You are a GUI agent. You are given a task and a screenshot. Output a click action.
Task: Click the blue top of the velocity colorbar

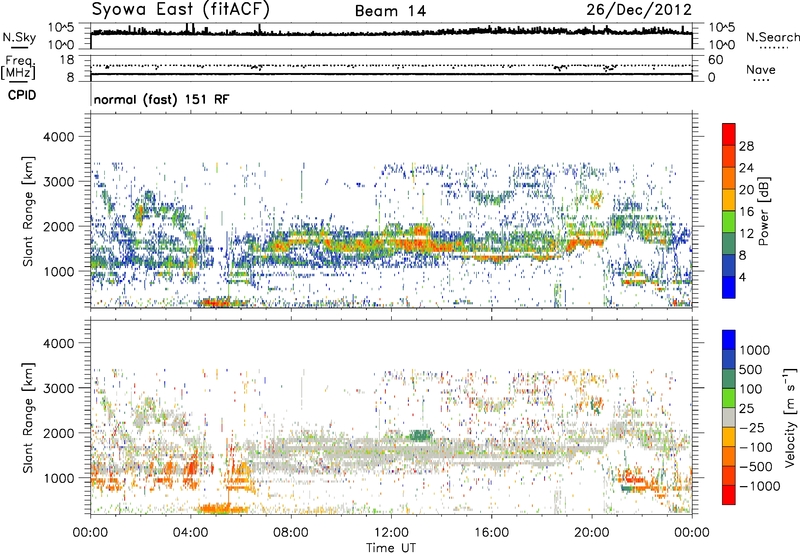[x=729, y=340]
